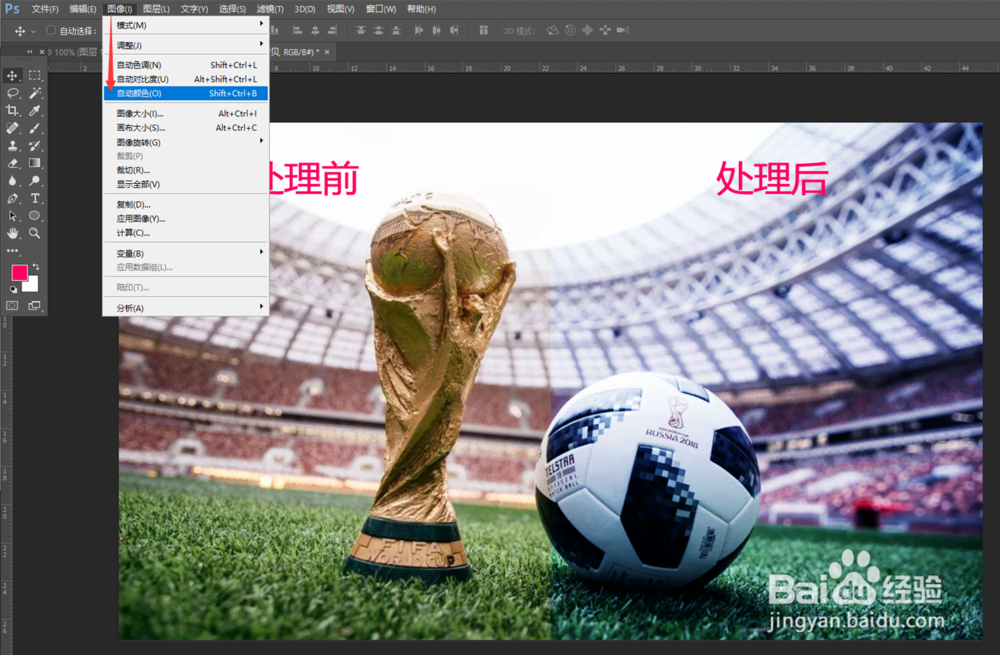Open the Edit Toolbar three-dots button
Image resolution: width=1000 pixels, height=655 pixels.
(x=12, y=251)
